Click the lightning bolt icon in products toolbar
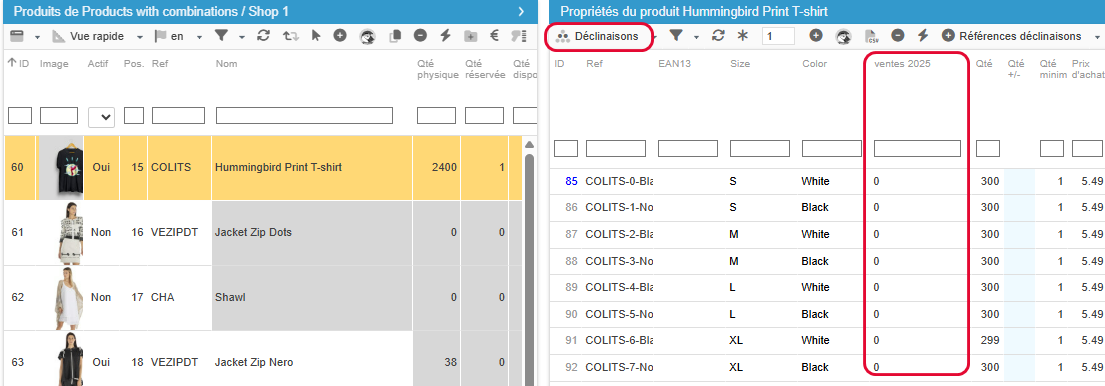Image resolution: width=1105 pixels, height=386 pixels. [445, 36]
